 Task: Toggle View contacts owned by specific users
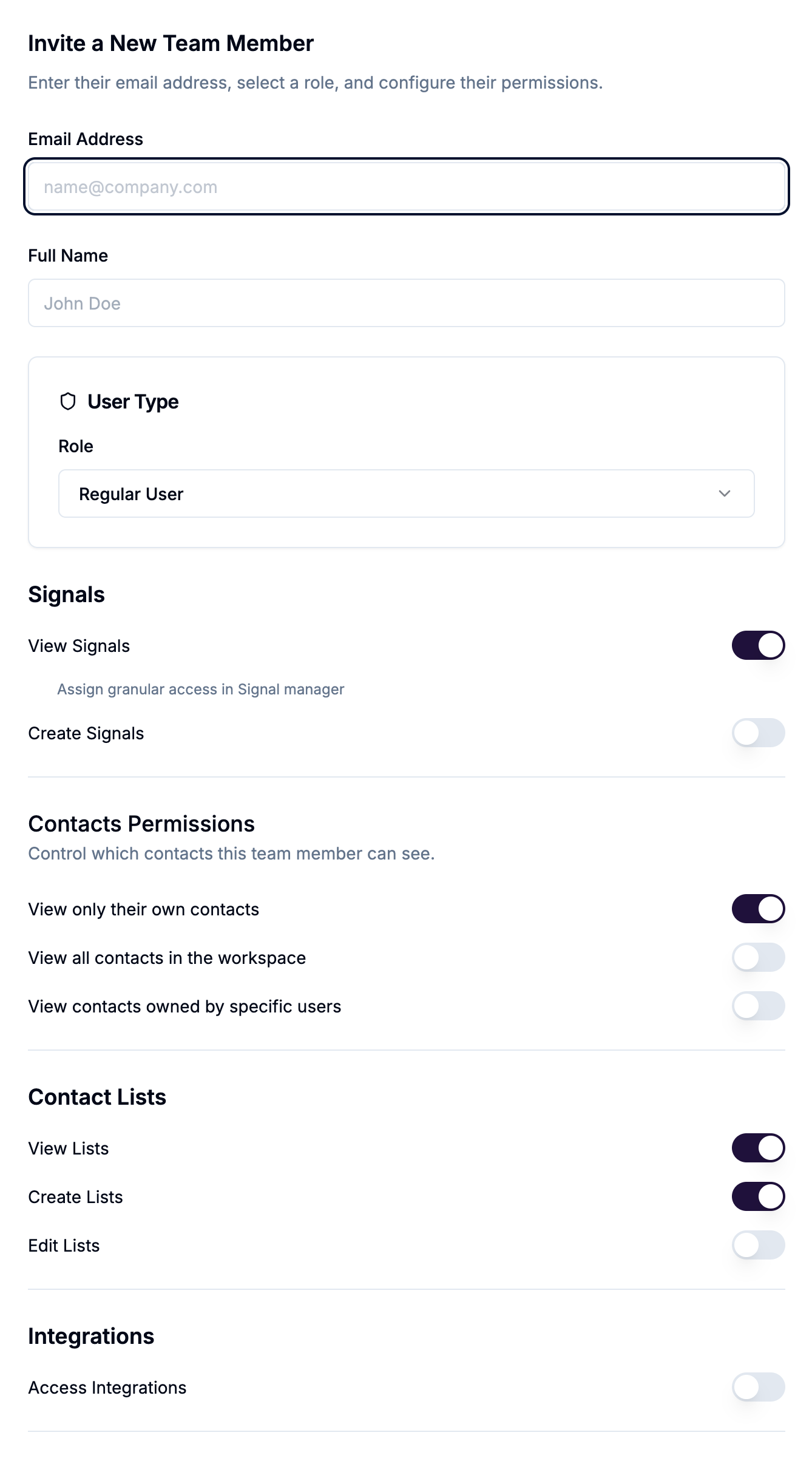tap(758, 1006)
